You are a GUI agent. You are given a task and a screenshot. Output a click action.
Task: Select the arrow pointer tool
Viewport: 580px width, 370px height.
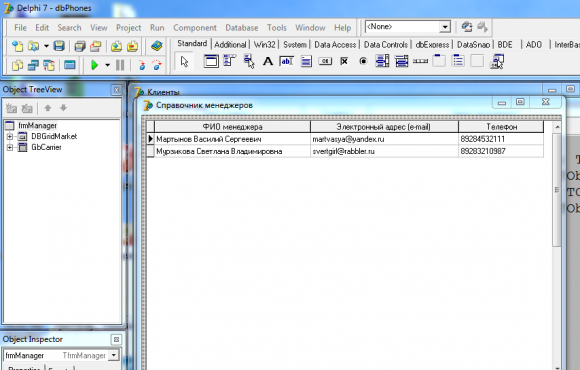pos(184,61)
